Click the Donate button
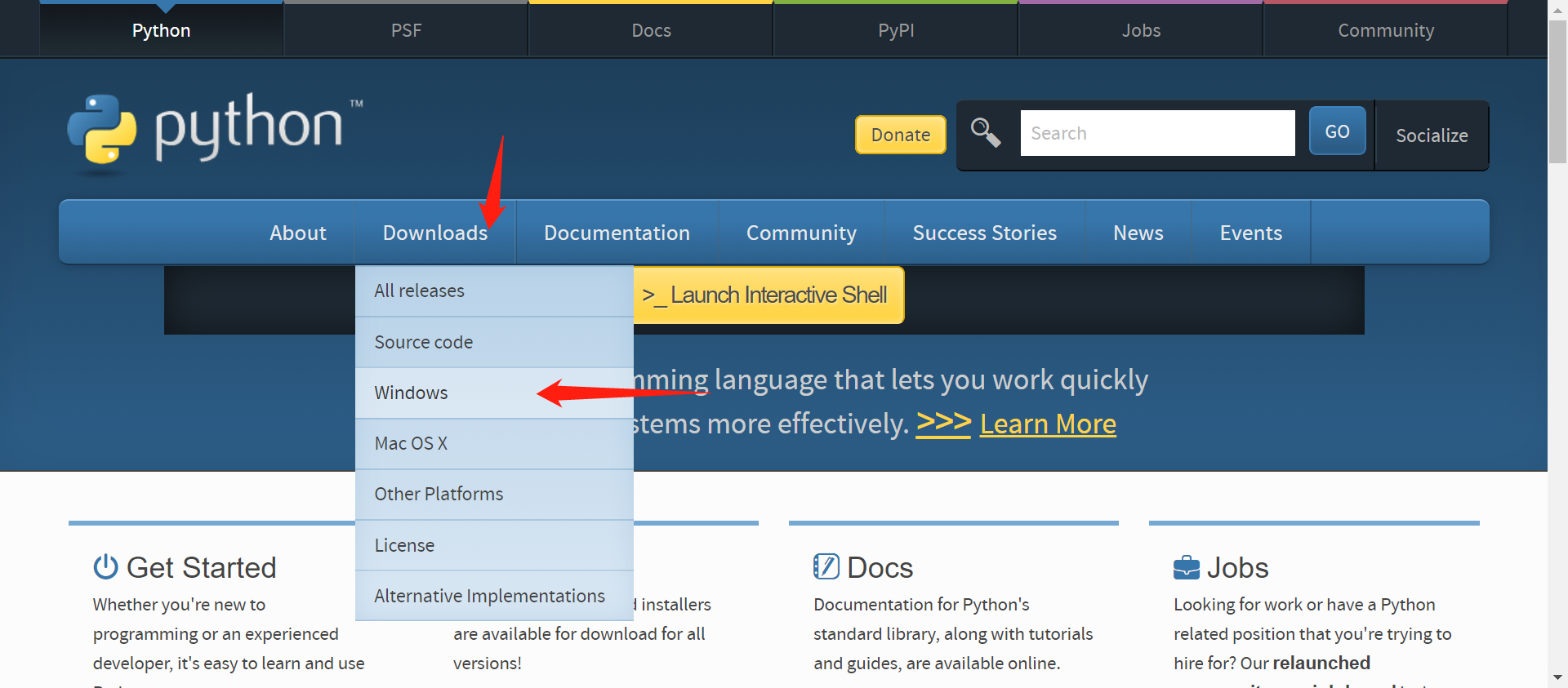 coord(901,135)
